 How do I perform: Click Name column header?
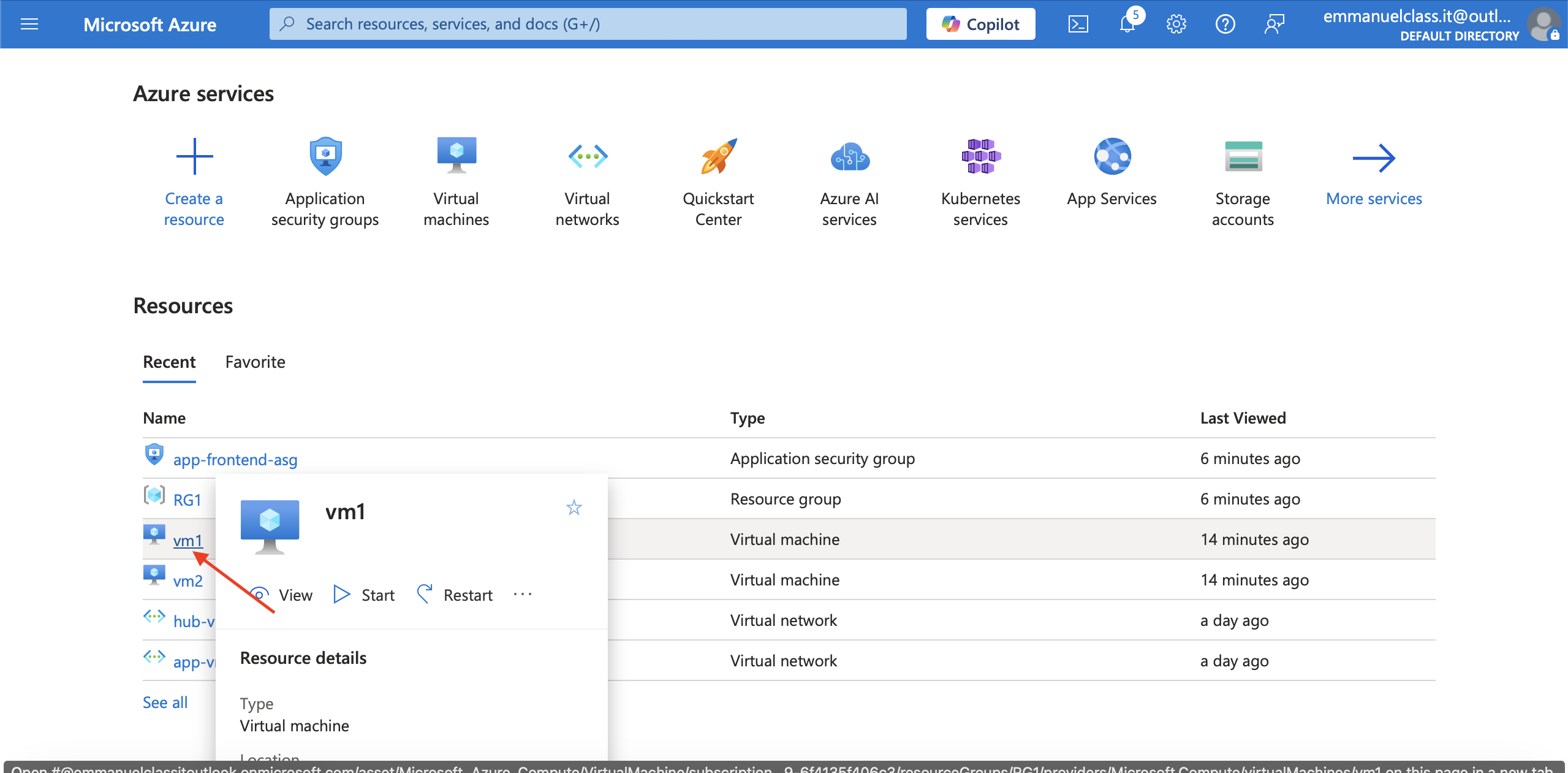pos(164,417)
